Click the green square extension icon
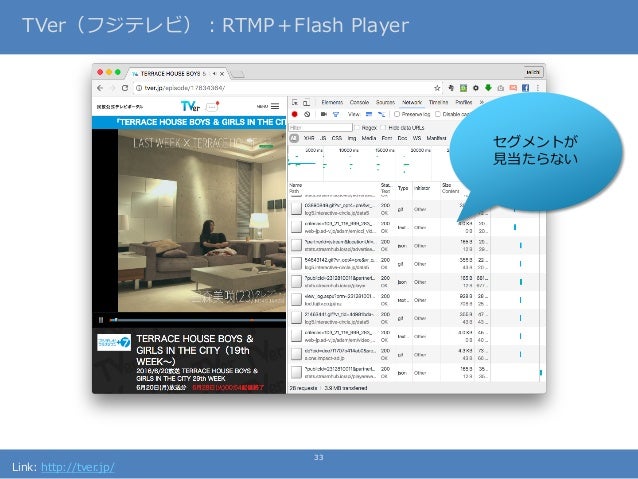Screen dimensions: 638x479 click(x=463, y=87)
